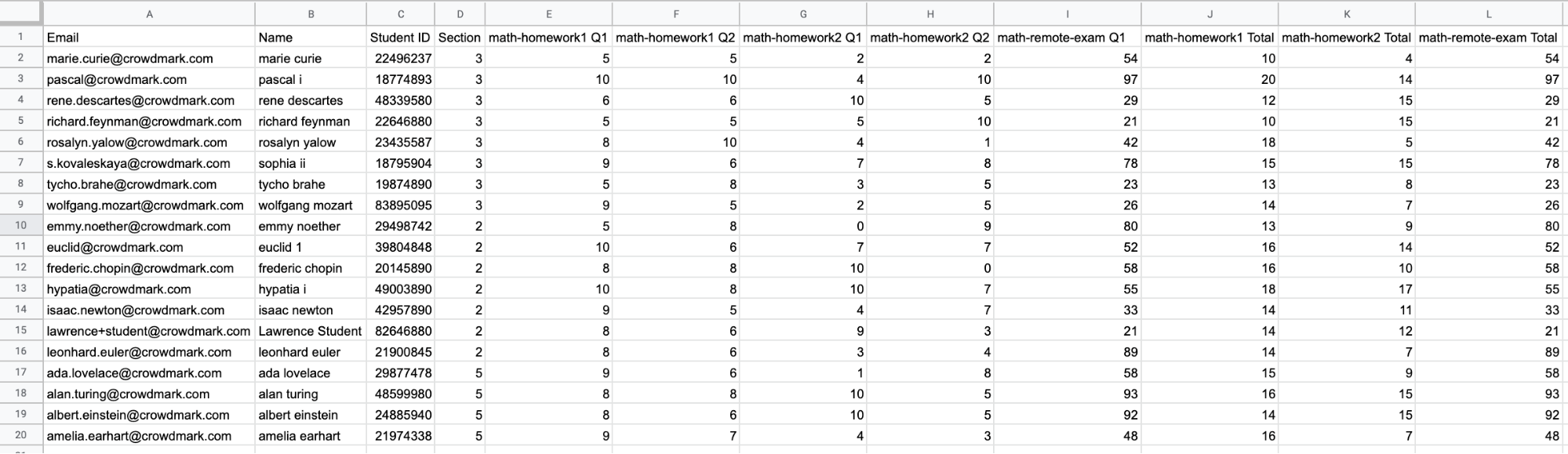Click the Section header cell
The height and width of the screenshot is (454, 1568).
[460, 37]
